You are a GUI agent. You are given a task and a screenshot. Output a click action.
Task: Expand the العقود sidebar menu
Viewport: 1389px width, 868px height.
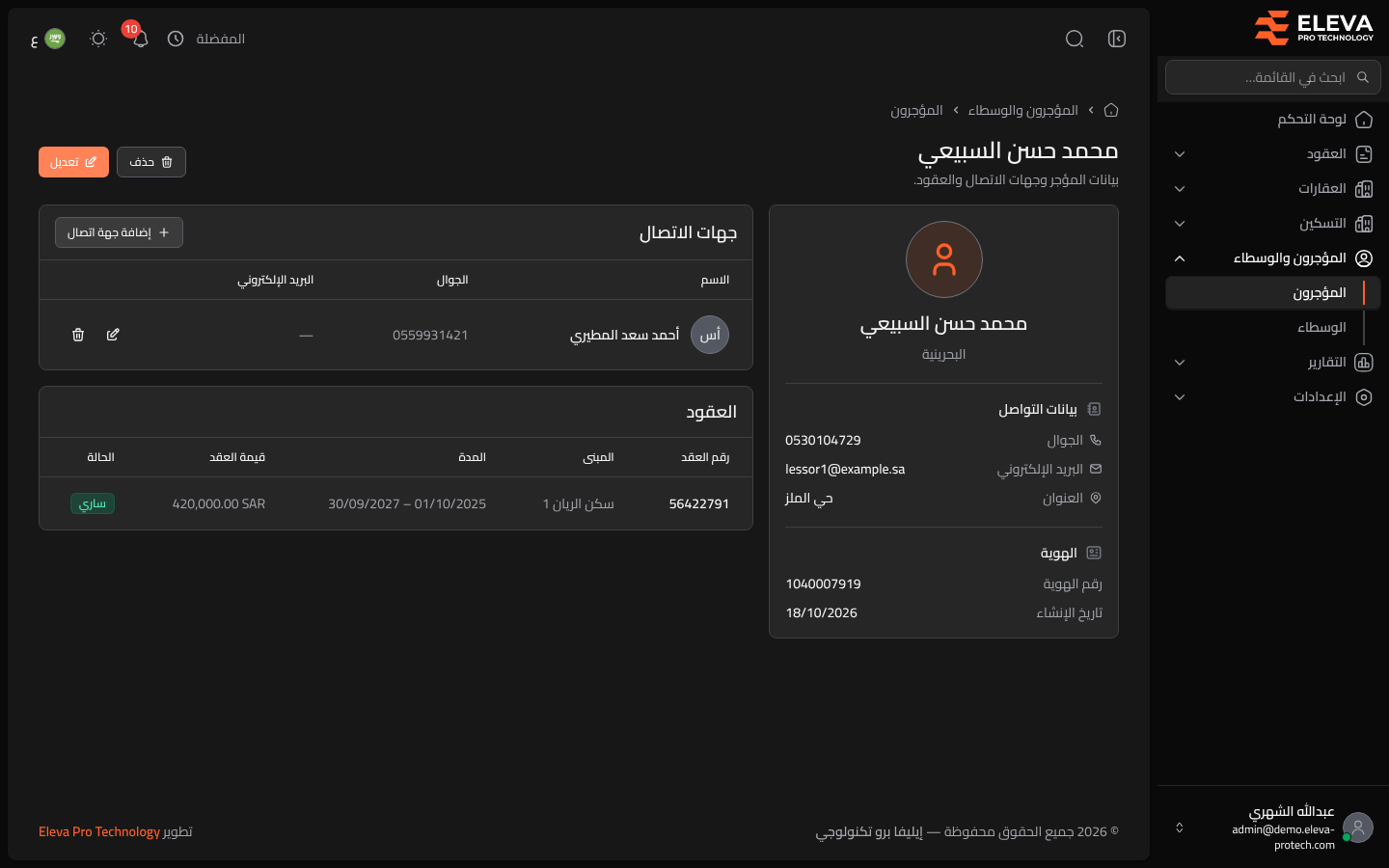pos(1273,154)
